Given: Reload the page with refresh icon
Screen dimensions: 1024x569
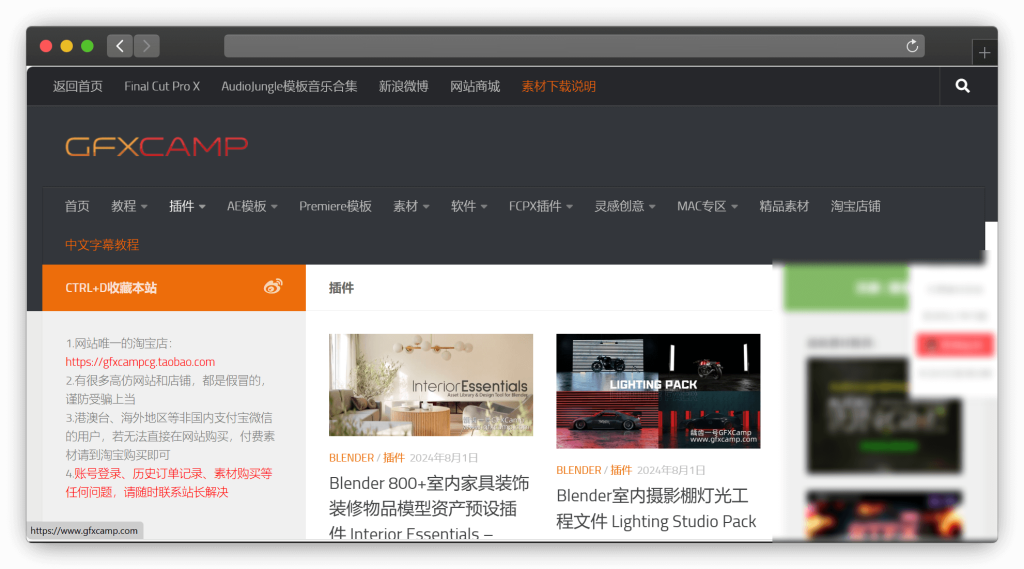Looking at the screenshot, I should click(x=912, y=46).
